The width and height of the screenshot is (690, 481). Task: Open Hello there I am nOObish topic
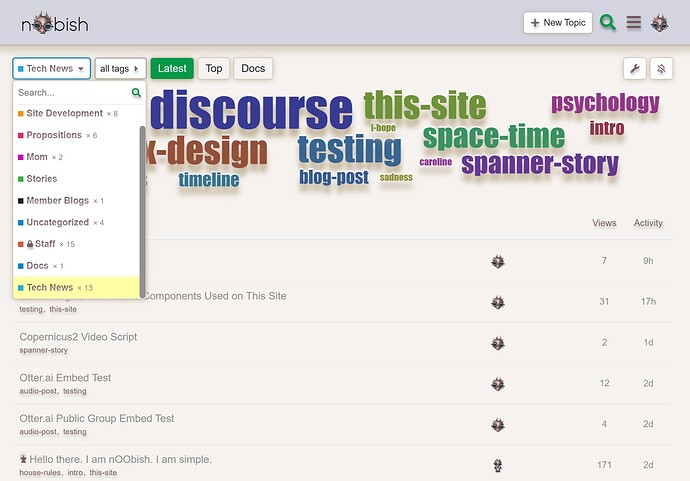coord(121,459)
